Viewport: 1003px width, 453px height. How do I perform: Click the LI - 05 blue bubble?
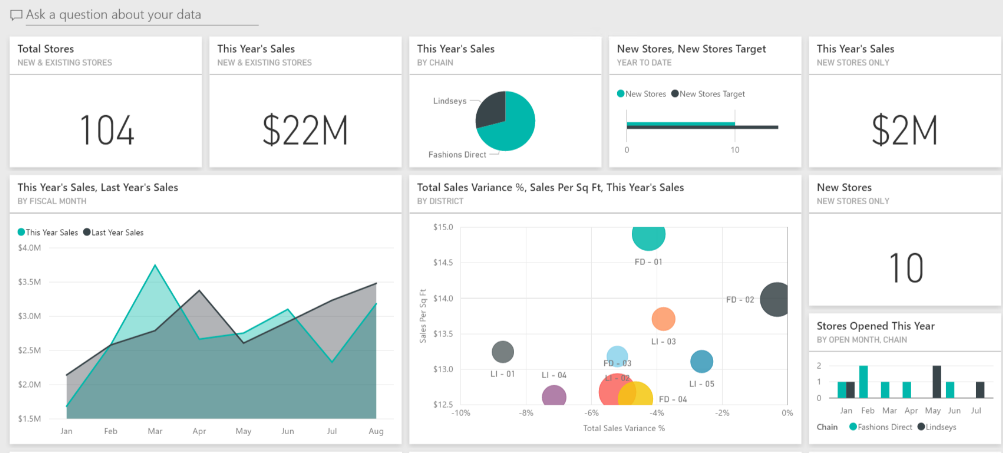click(x=702, y=362)
